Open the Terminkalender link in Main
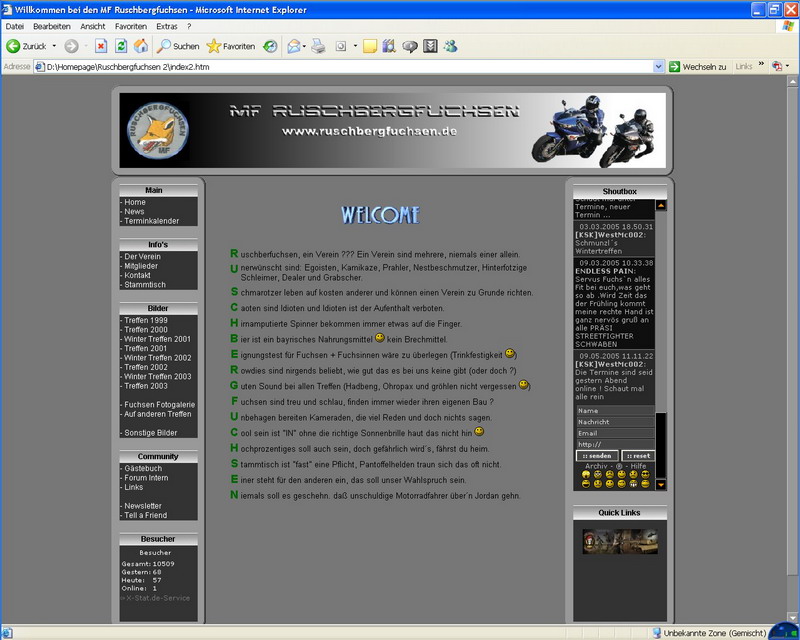 pos(152,221)
